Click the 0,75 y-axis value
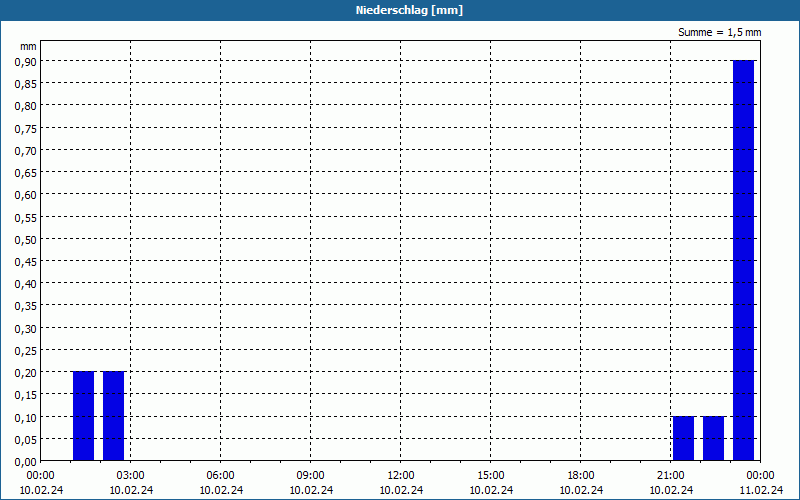This screenshot has width=800, height=500. [x=26, y=128]
